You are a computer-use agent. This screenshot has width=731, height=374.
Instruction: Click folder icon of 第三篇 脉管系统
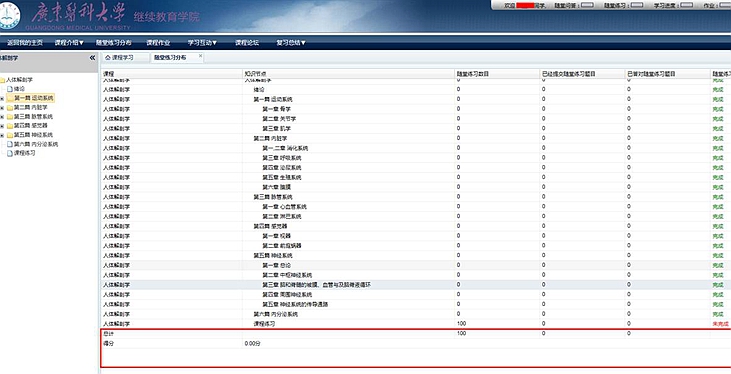coord(10,117)
